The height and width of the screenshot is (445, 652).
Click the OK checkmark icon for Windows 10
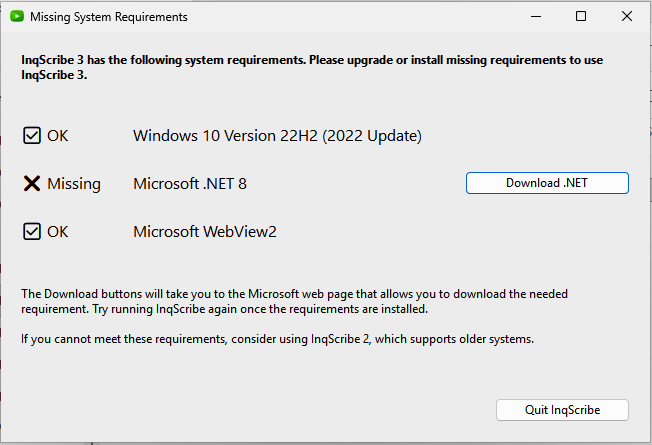pyautogui.click(x=32, y=136)
